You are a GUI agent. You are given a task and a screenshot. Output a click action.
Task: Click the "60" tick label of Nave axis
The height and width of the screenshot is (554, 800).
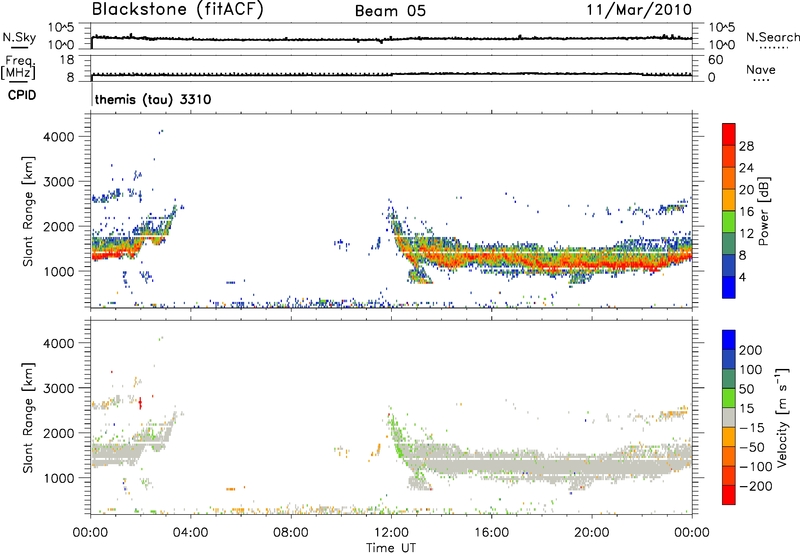tap(715, 60)
